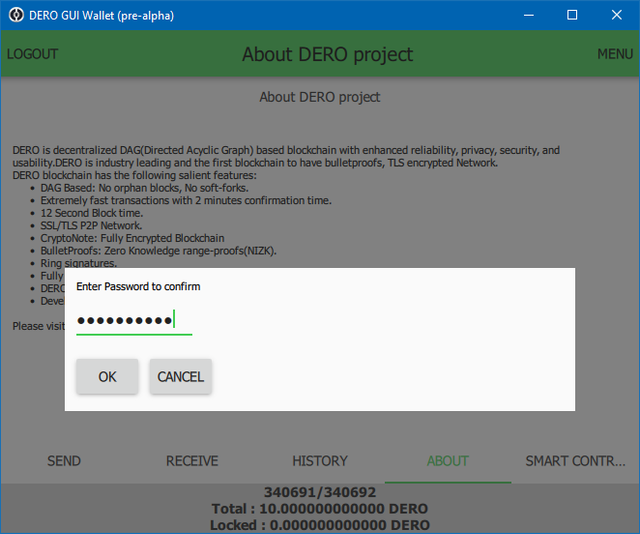Open the HISTORY tab
Viewport: 640px width, 534px height.
[x=320, y=461]
